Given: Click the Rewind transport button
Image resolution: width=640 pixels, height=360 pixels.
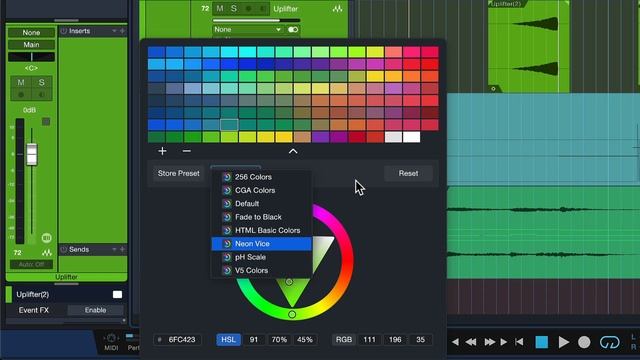Looking at the screenshot, I should click(x=471, y=342).
